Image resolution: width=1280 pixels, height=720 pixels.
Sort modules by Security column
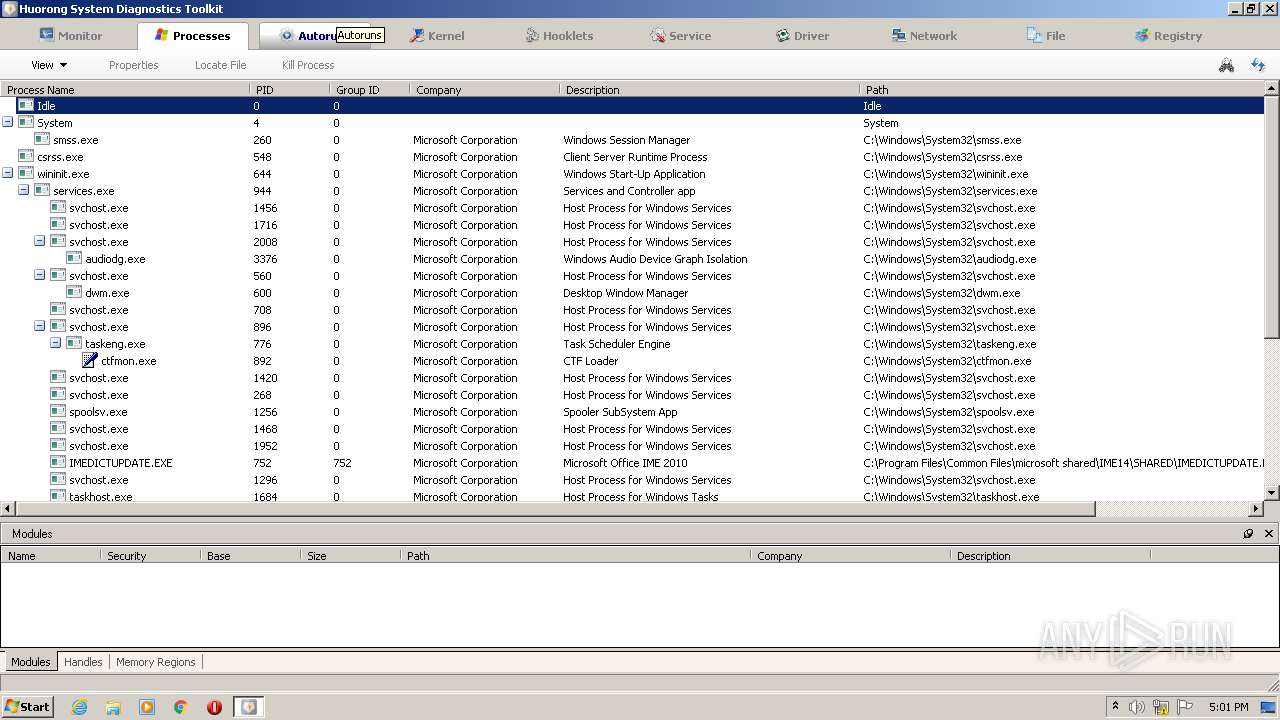tap(150, 556)
